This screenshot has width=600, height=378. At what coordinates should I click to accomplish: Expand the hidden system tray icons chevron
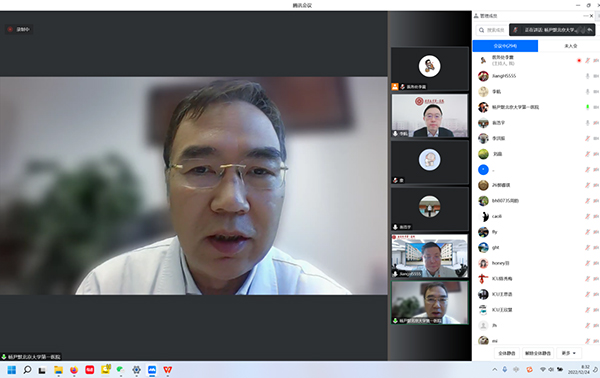click(495, 370)
